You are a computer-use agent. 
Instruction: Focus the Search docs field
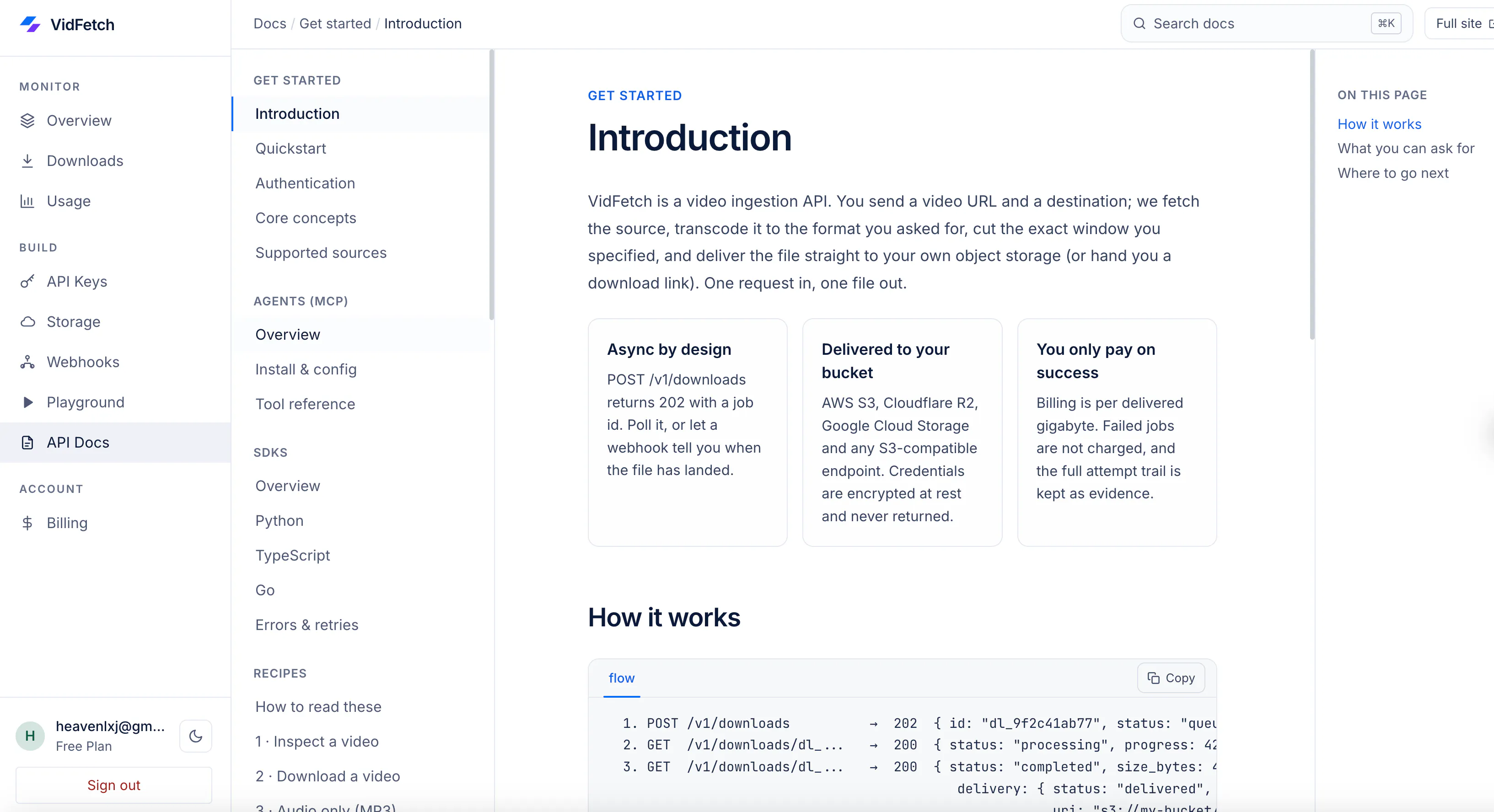point(1266,24)
